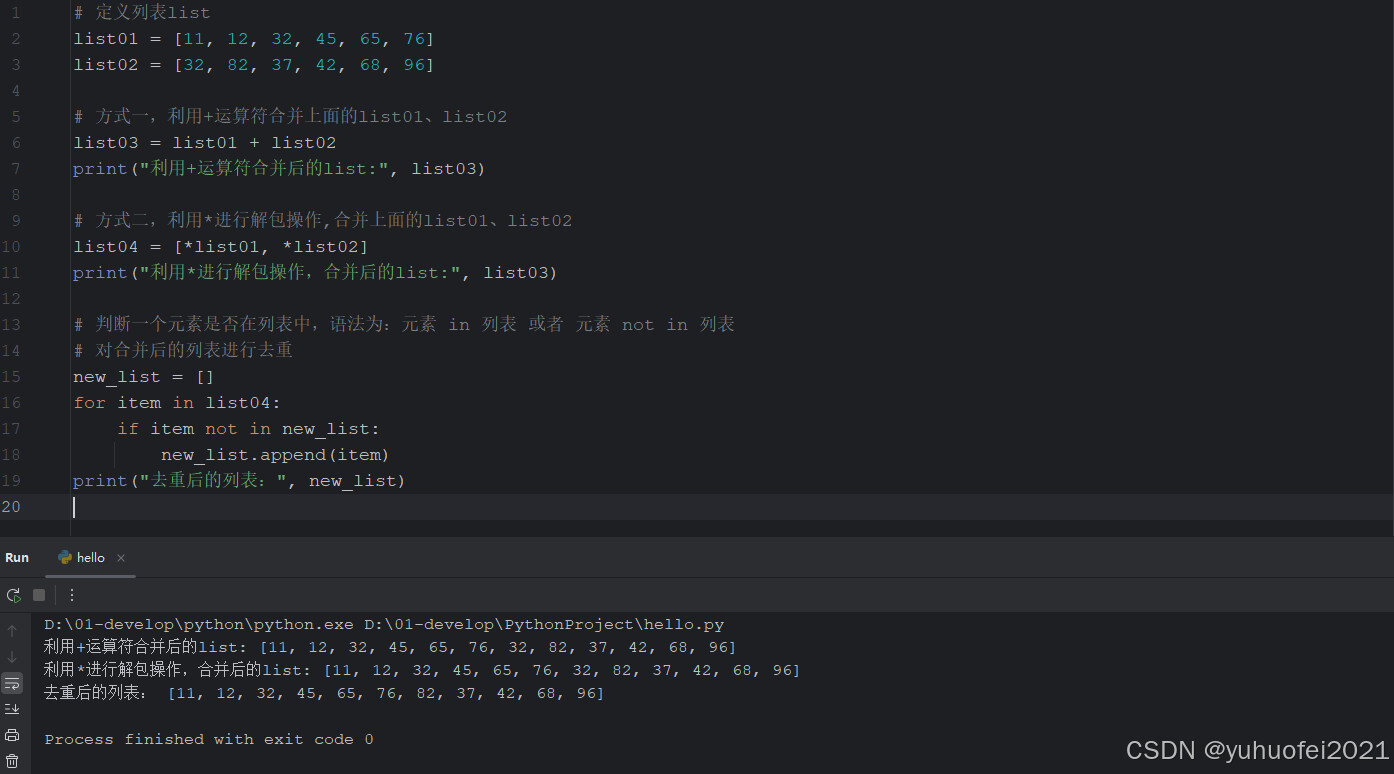Click the '# 方式二' comment line

[x=323, y=221]
